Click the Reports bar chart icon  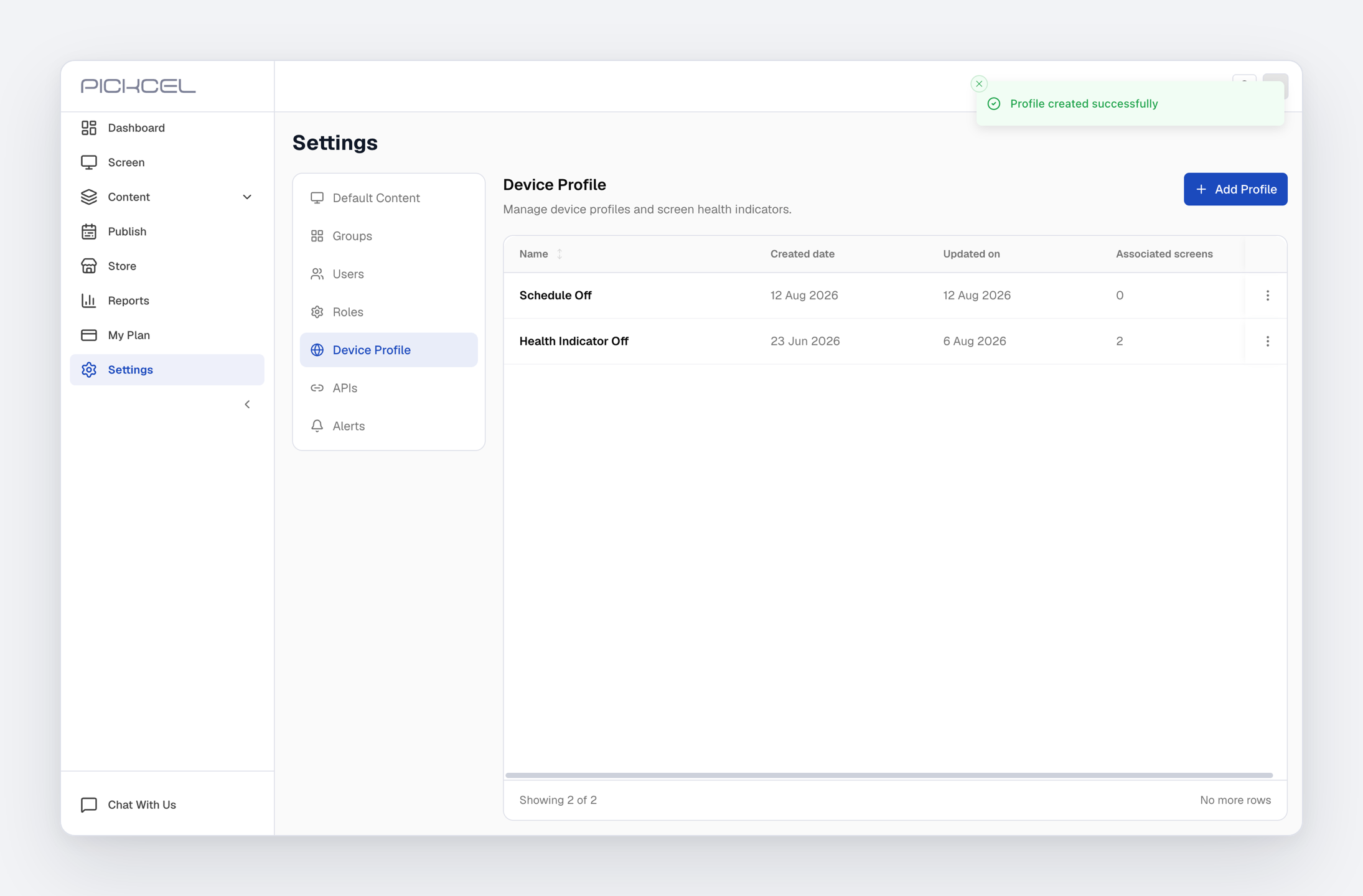click(89, 301)
